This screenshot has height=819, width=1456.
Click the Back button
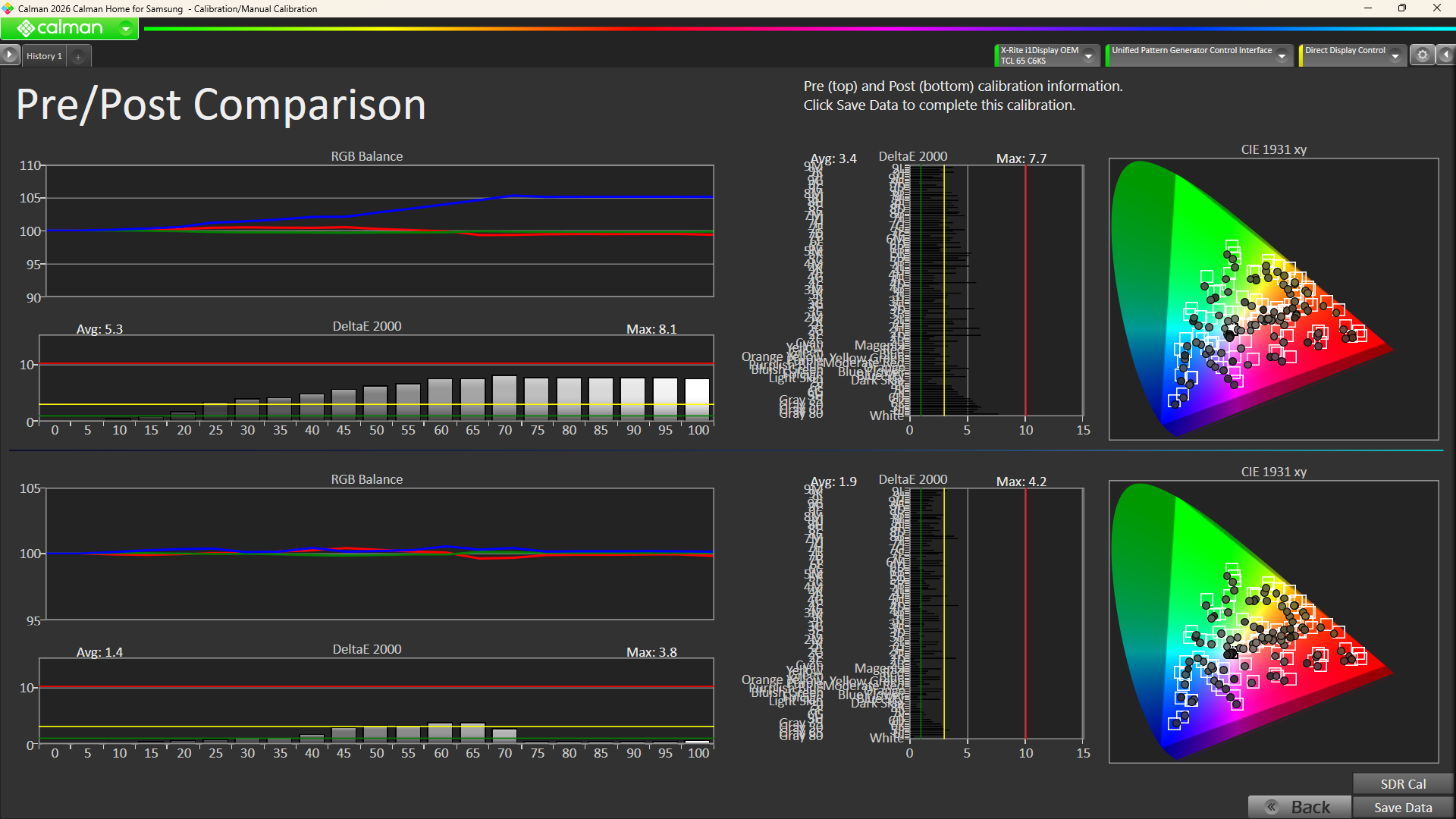point(1300,808)
